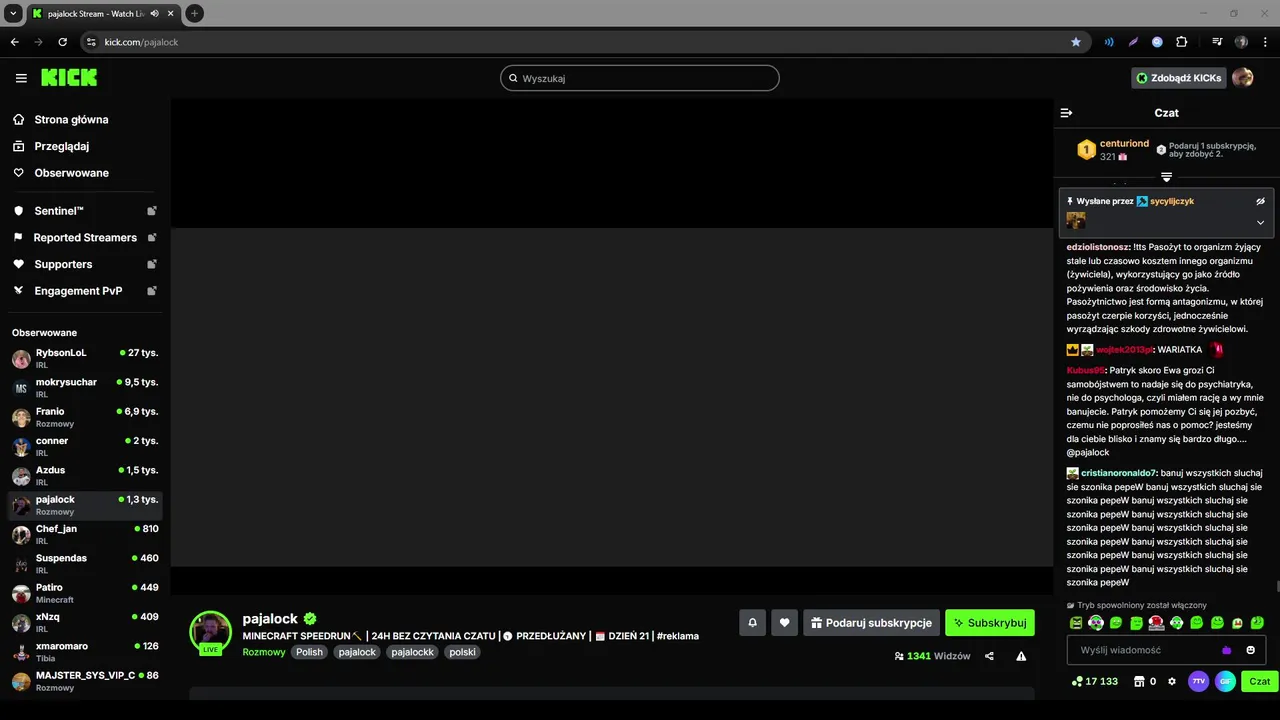Open Supporters in the sidebar
Screen dimensions: 1280x720
(85, 264)
